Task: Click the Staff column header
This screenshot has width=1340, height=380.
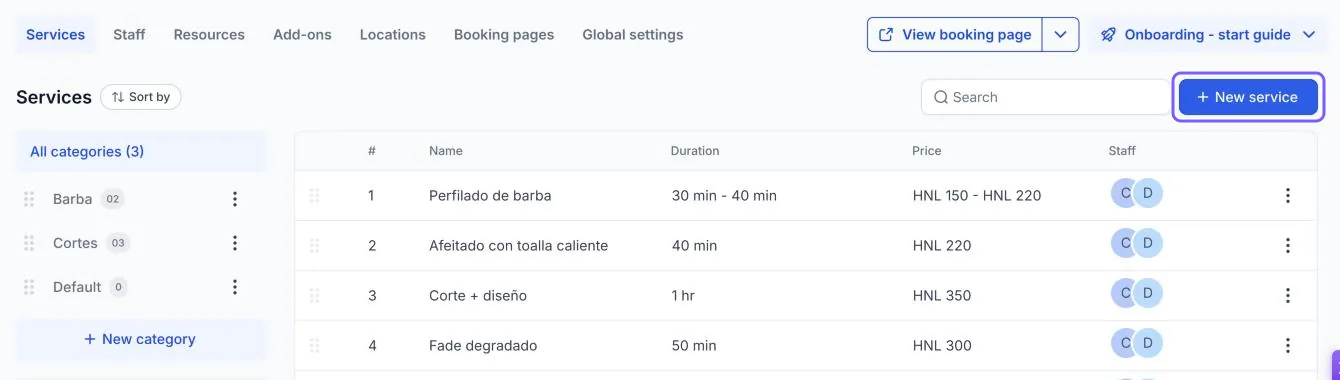Action: tap(1122, 151)
